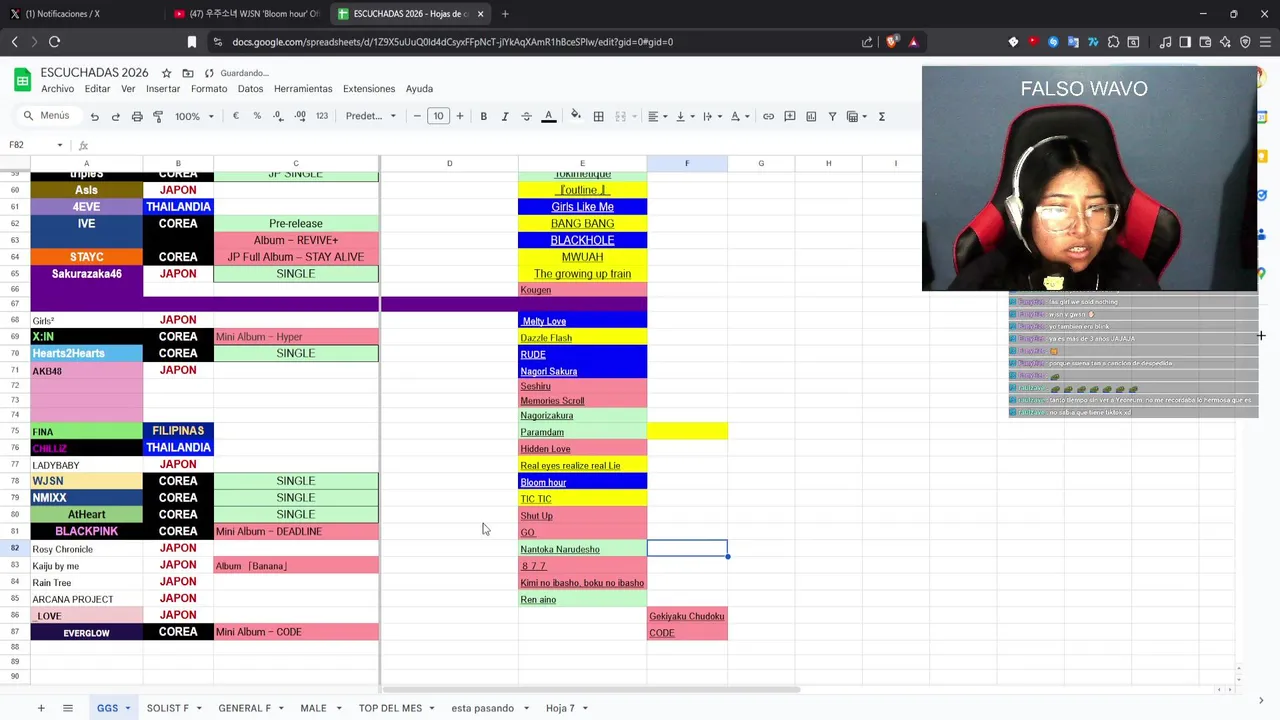Screen dimensions: 1280x720
Task: Insert a chart from the toolbar
Action: pyautogui.click(x=811, y=116)
